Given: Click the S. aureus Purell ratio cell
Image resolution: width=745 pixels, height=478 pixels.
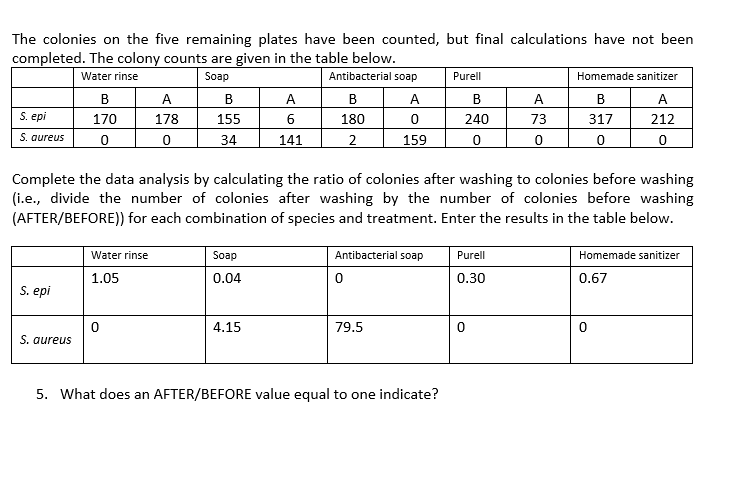Looking at the screenshot, I should (x=510, y=340).
